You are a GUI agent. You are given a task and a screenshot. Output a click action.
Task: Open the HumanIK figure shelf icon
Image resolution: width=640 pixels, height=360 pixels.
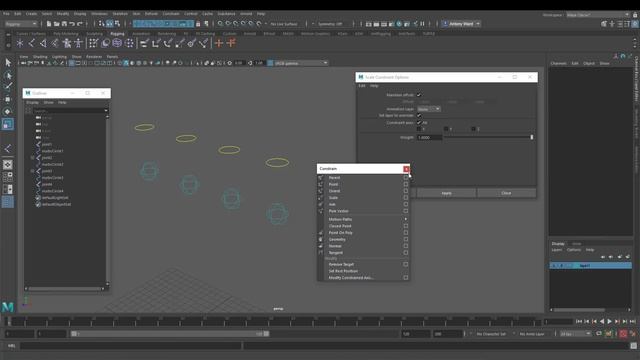[78, 43]
